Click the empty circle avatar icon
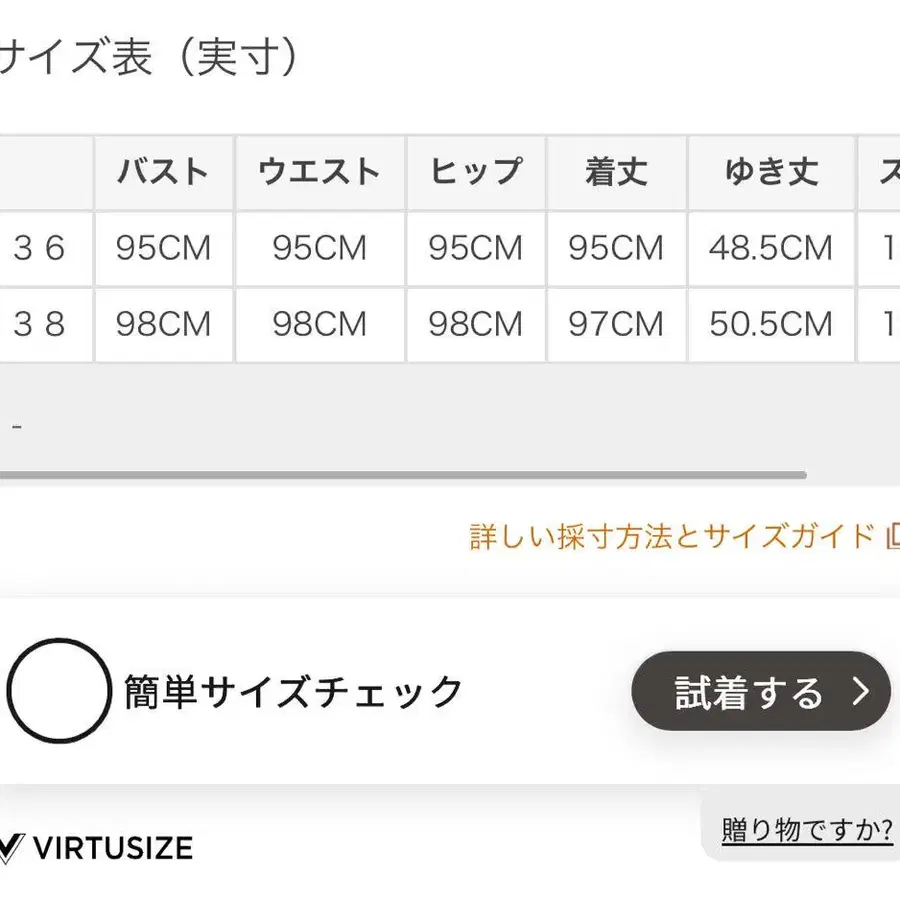Image resolution: width=900 pixels, height=900 pixels. [x=59, y=690]
